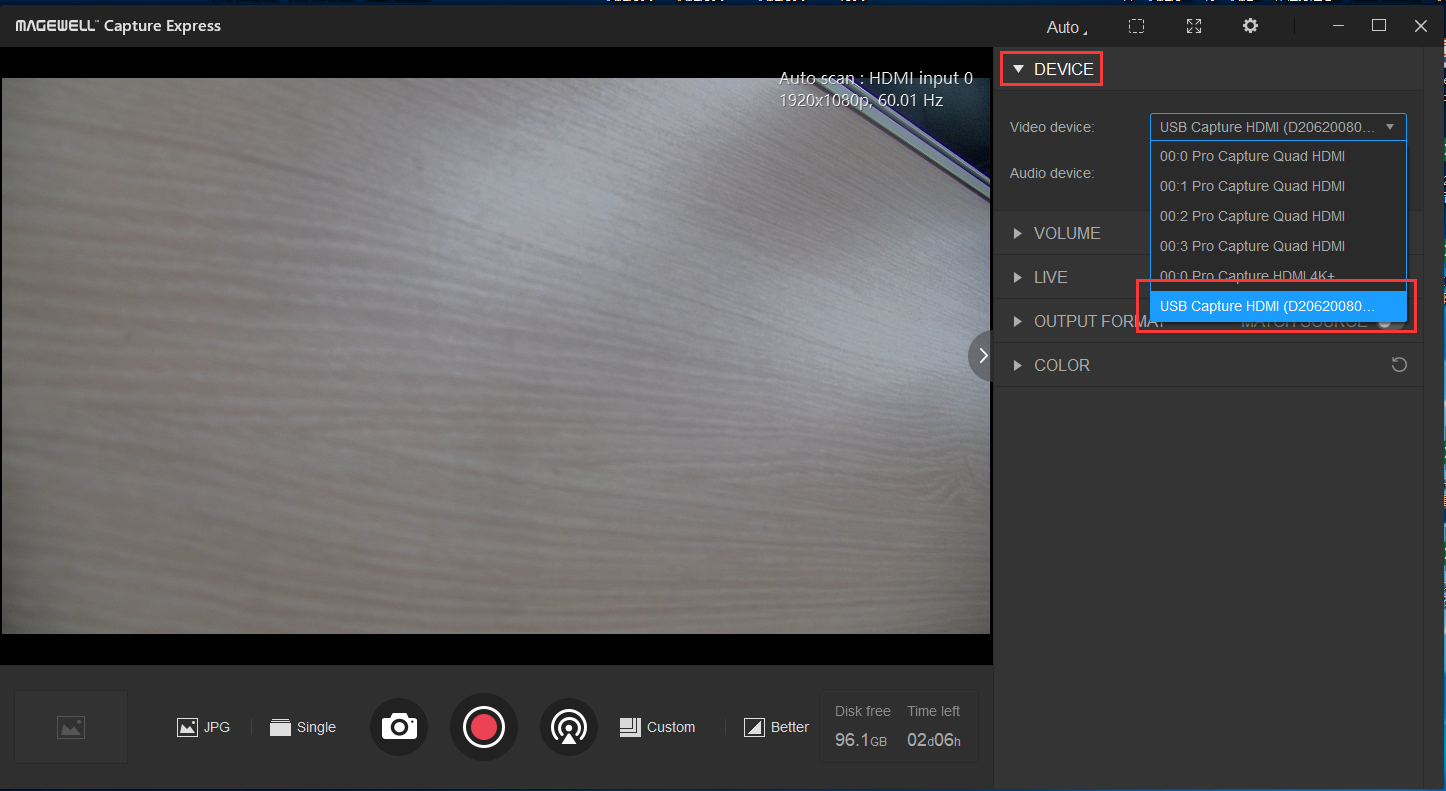Start recording with the red record button

pyautogui.click(x=484, y=727)
